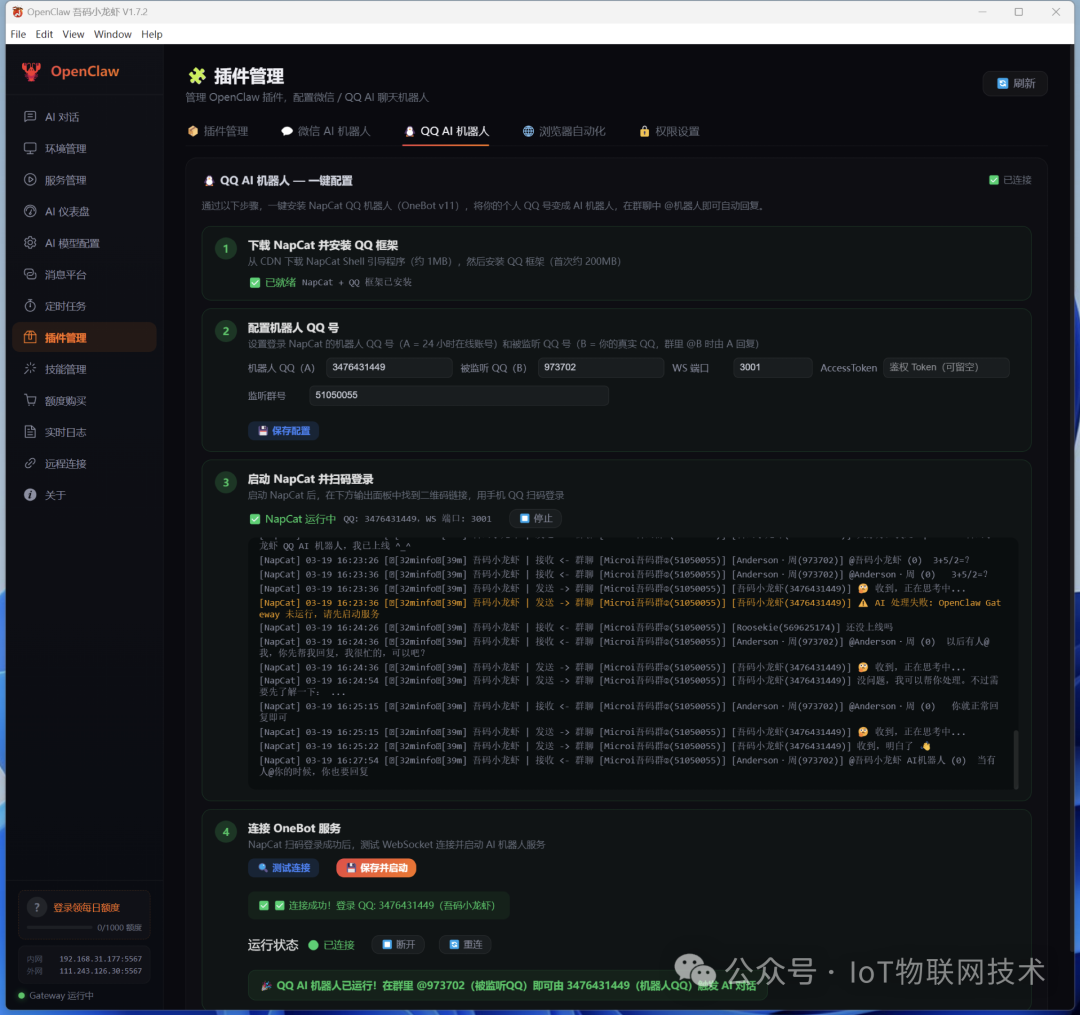Viewport: 1080px width, 1015px height.
Task: Select 插件管理 gift icon in sidebar
Action: [30, 337]
